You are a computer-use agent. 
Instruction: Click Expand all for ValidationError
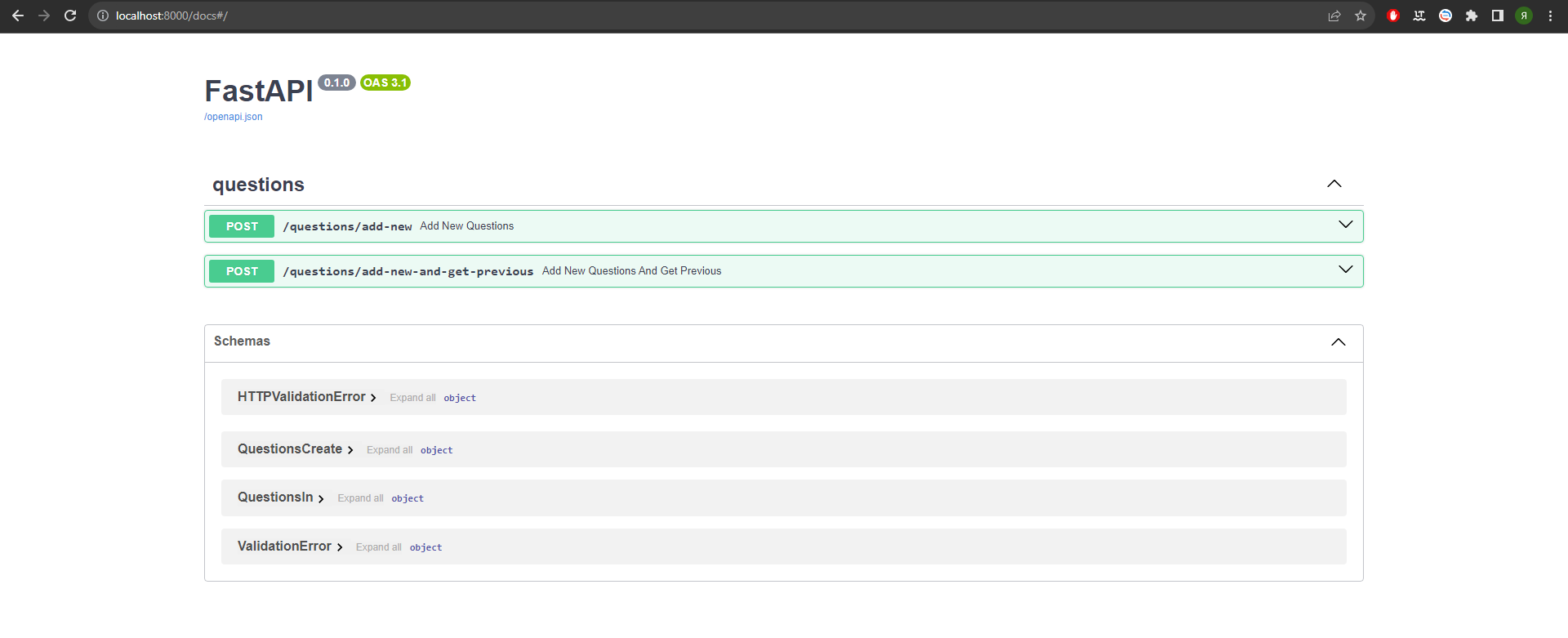coord(379,547)
